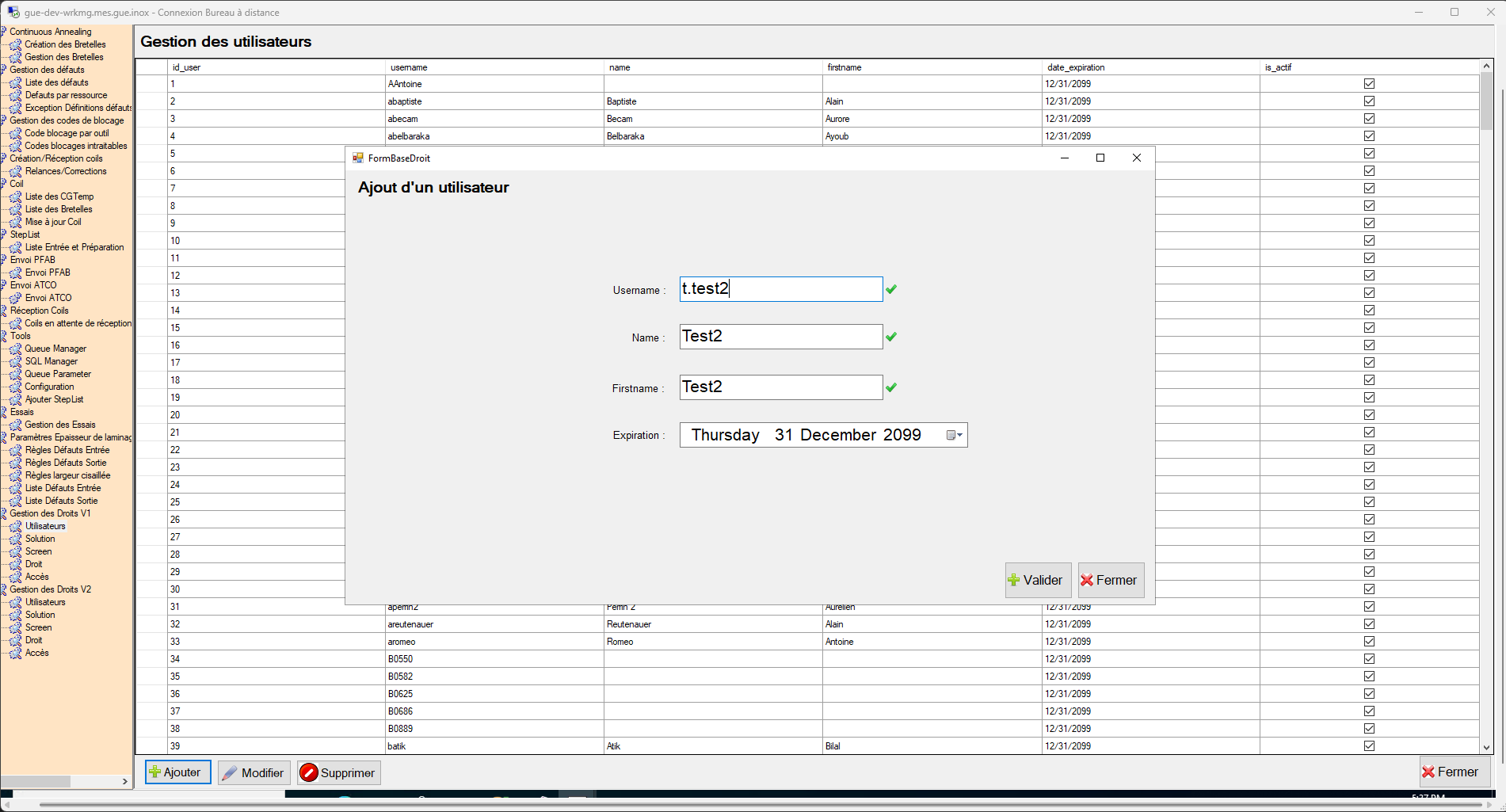Open Liste des CGTemp under Coil

point(59,196)
